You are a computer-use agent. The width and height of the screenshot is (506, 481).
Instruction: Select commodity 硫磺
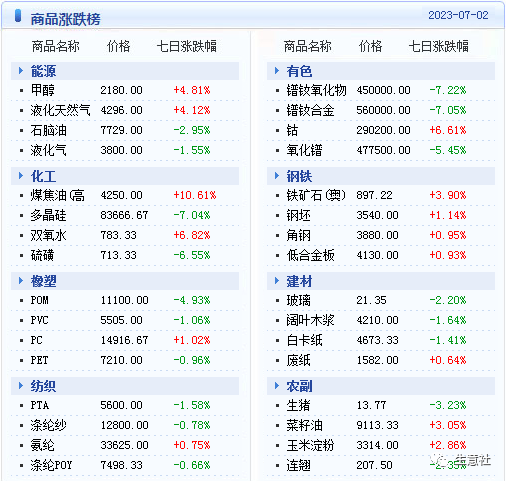coord(42,255)
